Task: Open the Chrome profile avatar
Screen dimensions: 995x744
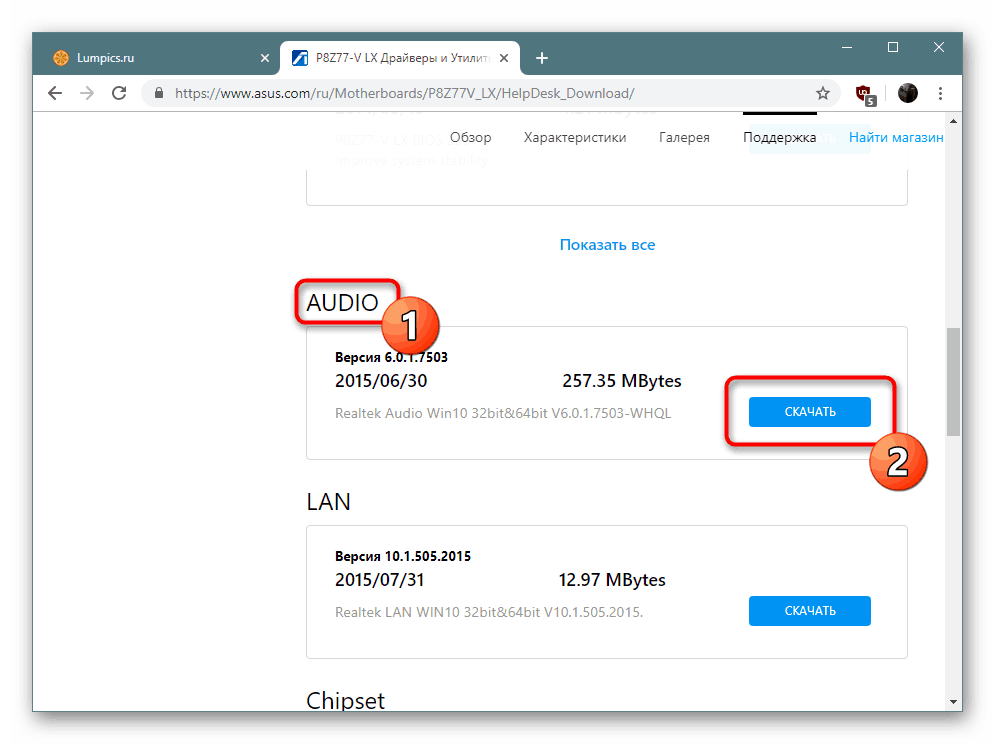Action: (x=907, y=93)
